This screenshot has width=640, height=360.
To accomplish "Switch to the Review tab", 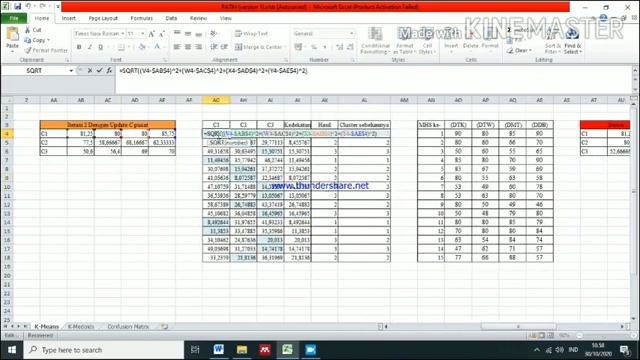I will [x=198, y=18].
